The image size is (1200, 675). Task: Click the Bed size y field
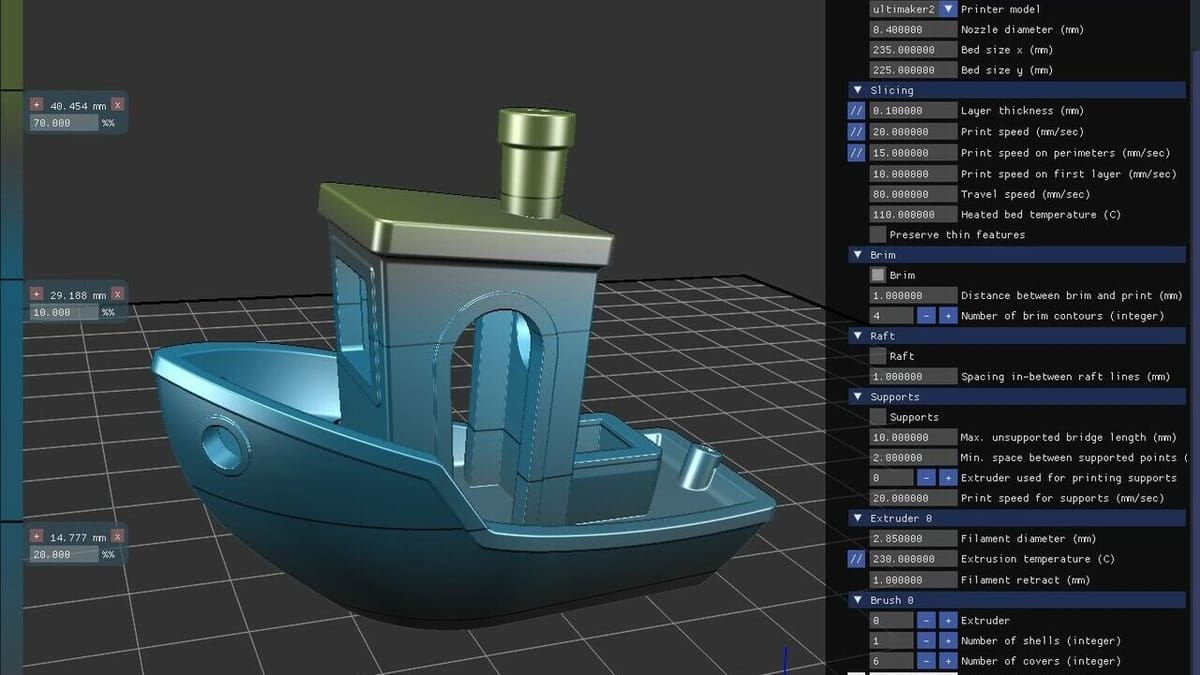point(913,70)
